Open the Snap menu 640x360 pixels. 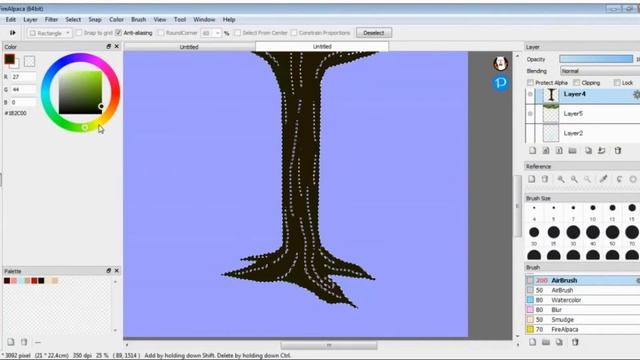click(x=95, y=20)
